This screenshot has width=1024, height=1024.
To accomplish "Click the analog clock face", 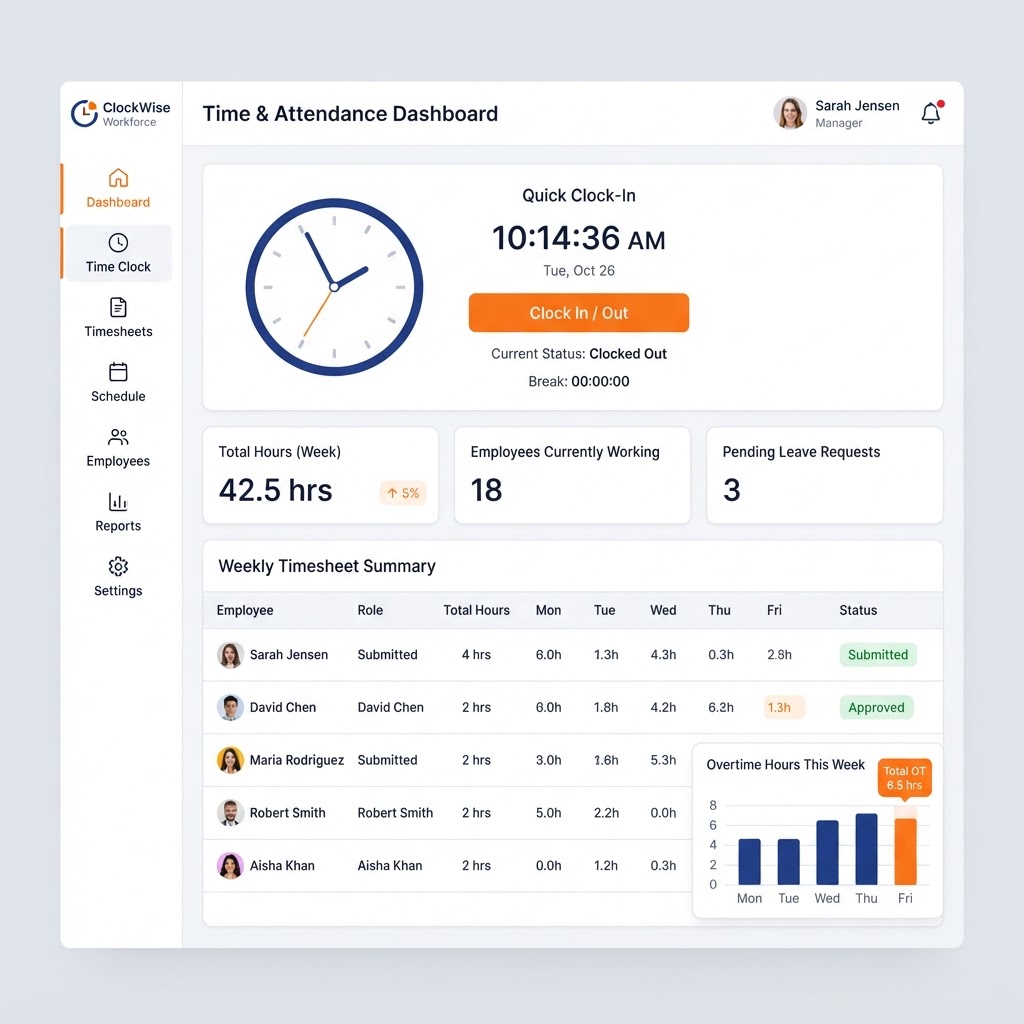I will [334, 287].
